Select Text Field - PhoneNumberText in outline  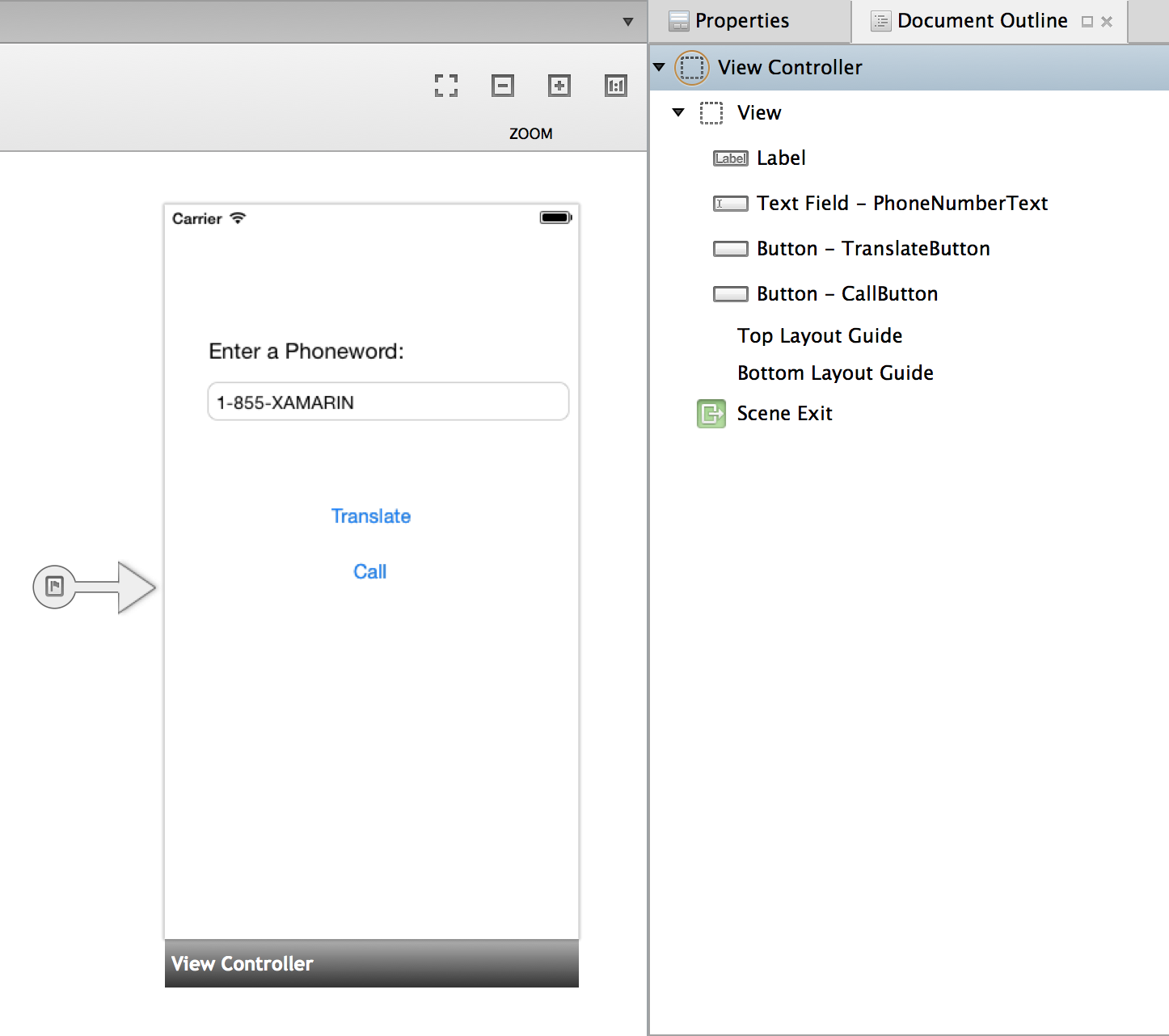tap(901, 204)
